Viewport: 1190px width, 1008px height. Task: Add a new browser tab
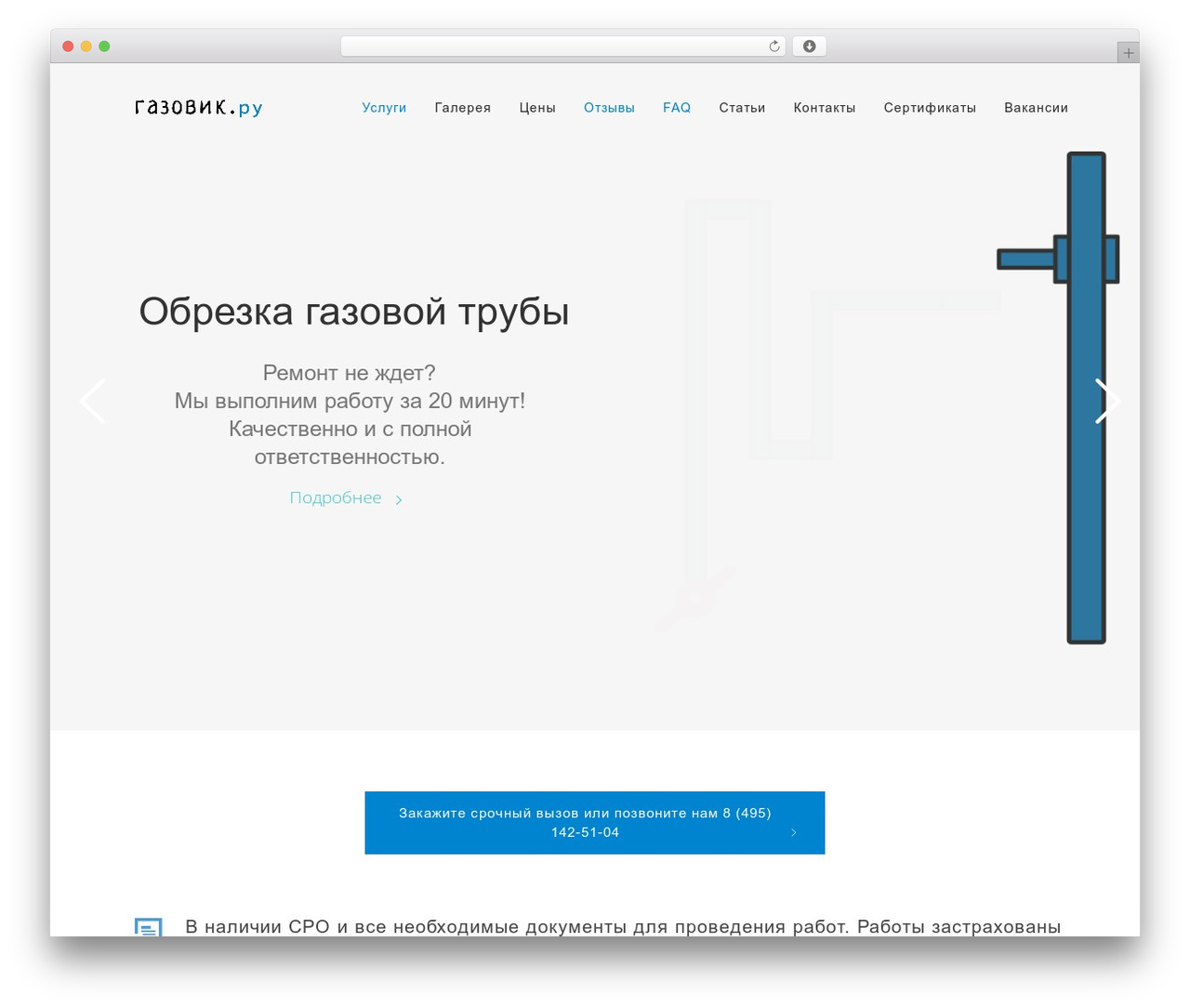pyautogui.click(x=1128, y=53)
